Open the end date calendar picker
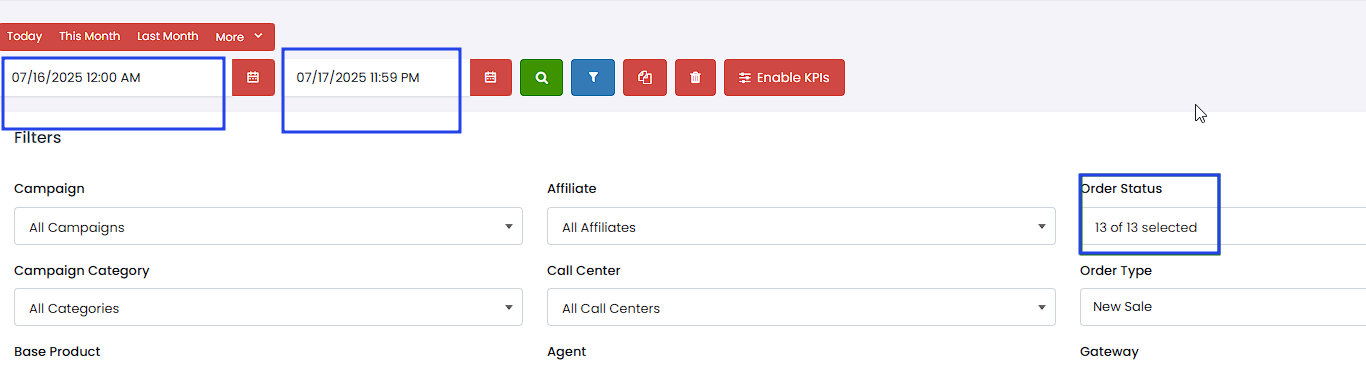1366x365 pixels. pyautogui.click(x=490, y=77)
